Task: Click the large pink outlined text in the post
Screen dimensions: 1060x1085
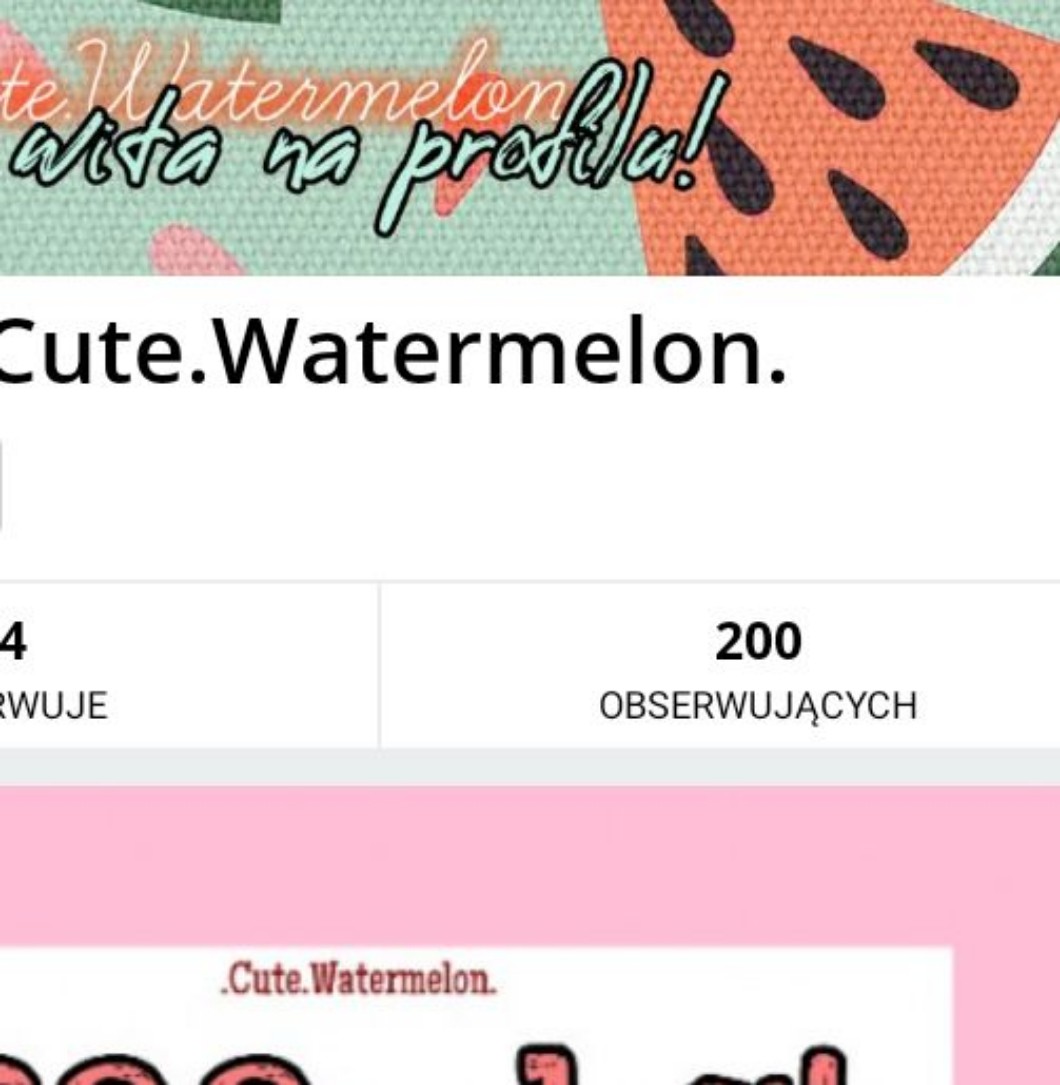Action: [422, 1066]
